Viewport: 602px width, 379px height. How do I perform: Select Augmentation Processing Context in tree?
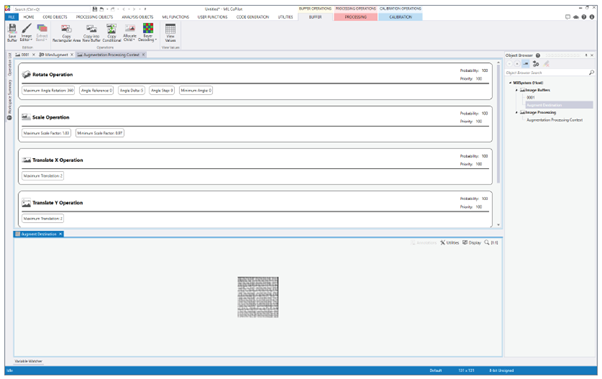(x=554, y=120)
